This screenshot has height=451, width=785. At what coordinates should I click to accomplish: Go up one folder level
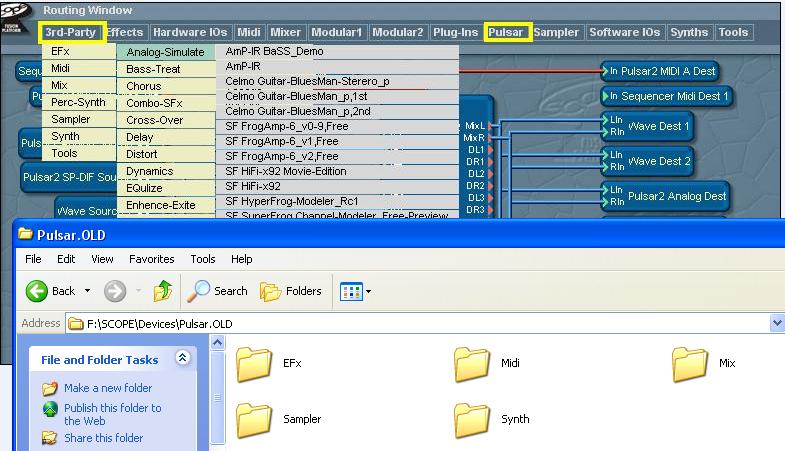163,291
